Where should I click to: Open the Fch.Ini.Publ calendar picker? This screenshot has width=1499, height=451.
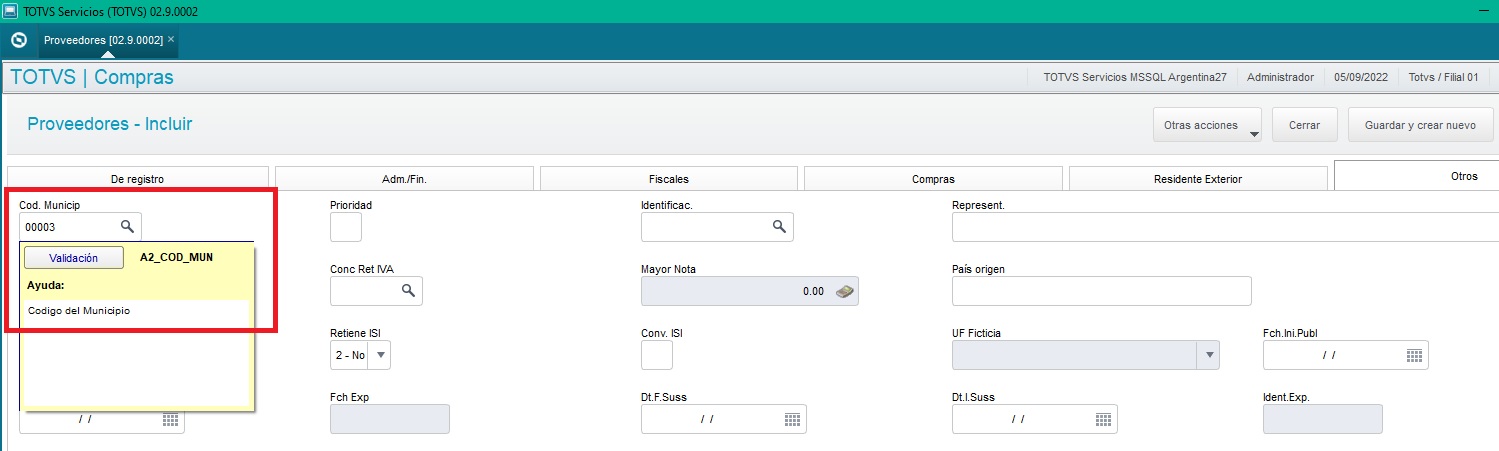[1414, 355]
